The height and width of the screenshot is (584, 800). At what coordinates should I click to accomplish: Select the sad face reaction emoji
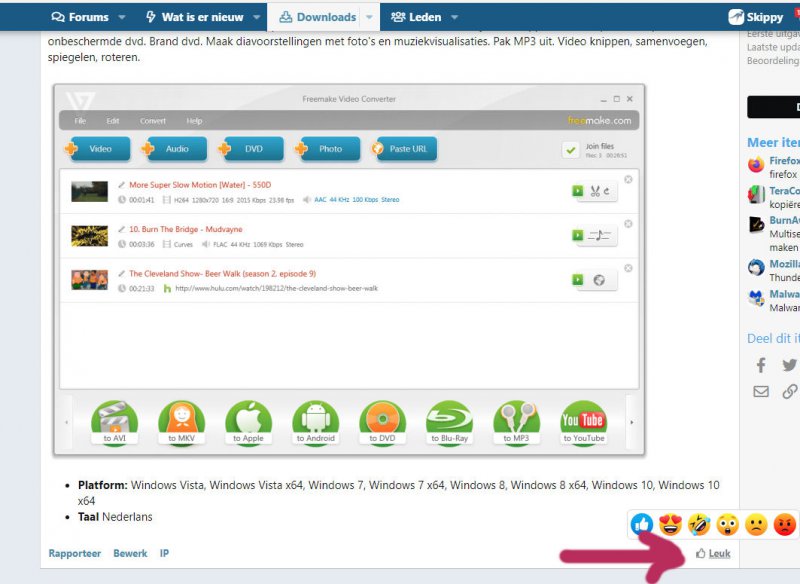point(756,524)
